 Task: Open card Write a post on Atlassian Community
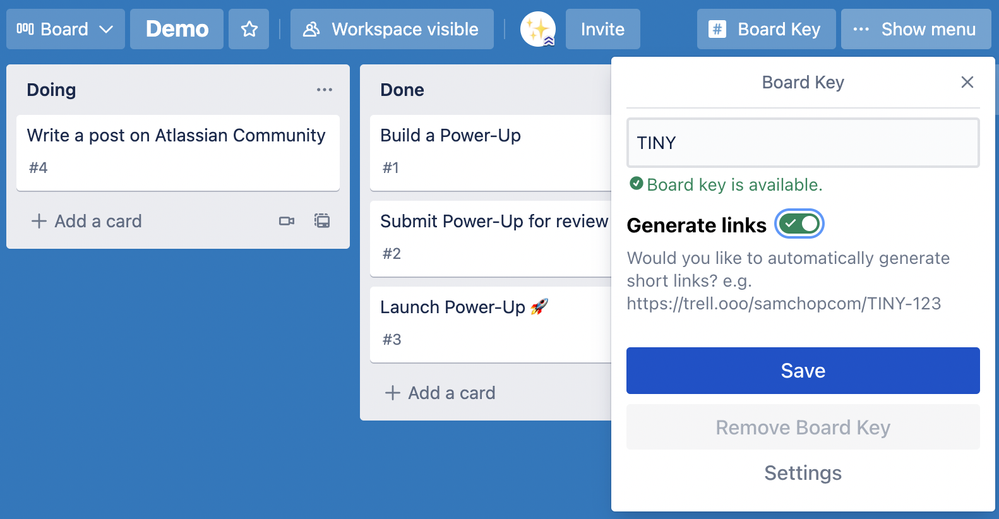click(178, 152)
